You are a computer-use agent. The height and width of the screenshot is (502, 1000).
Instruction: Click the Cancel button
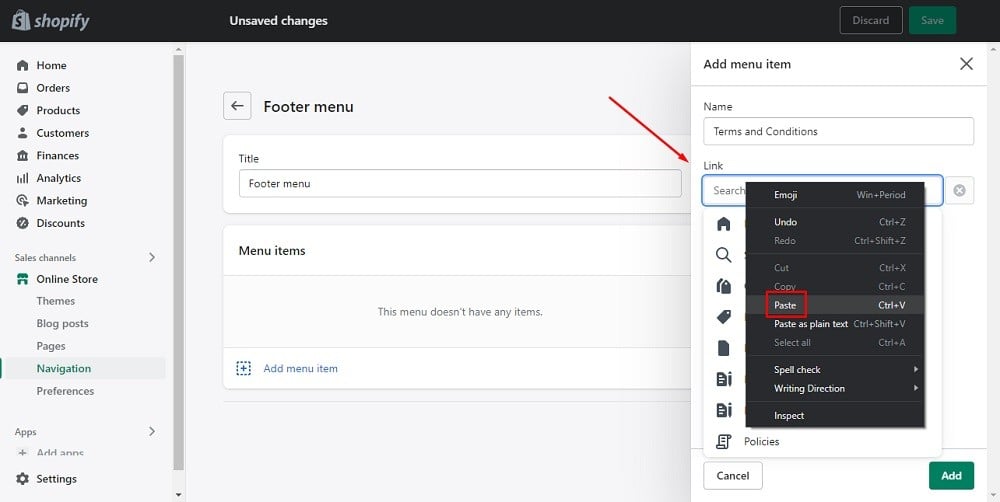pos(733,475)
